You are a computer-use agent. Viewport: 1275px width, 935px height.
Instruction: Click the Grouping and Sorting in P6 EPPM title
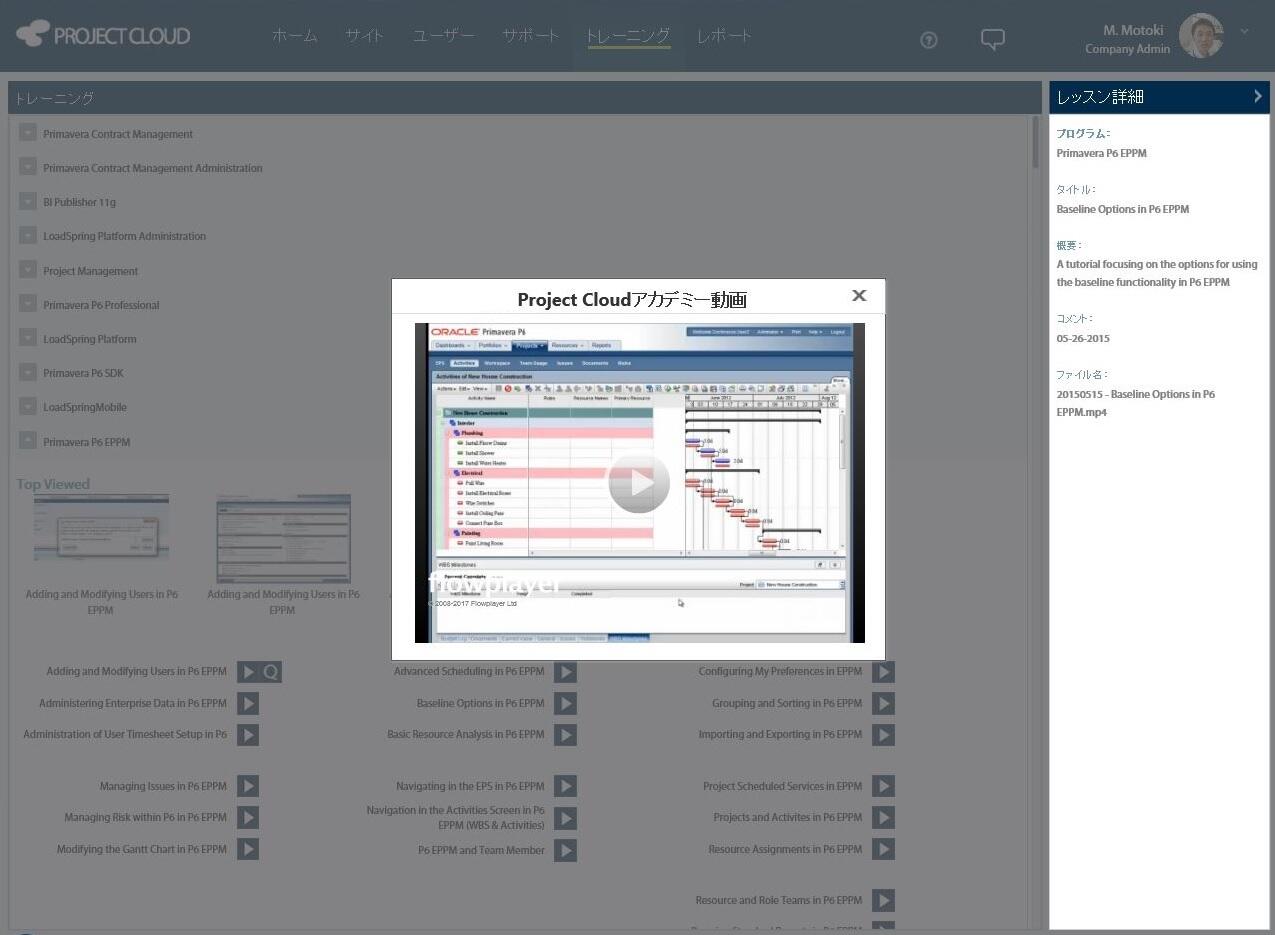[x=787, y=704]
